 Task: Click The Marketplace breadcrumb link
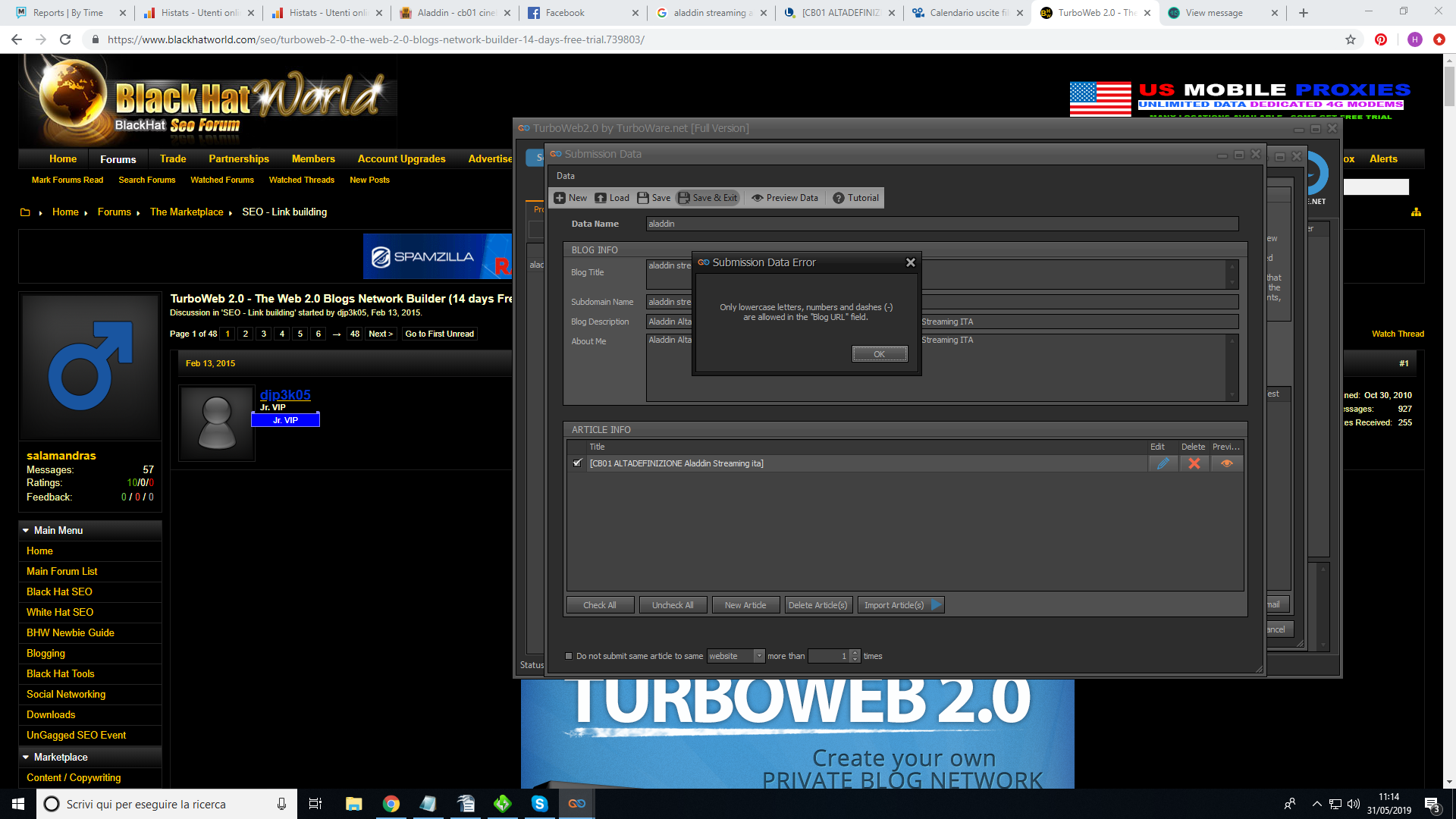click(187, 212)
